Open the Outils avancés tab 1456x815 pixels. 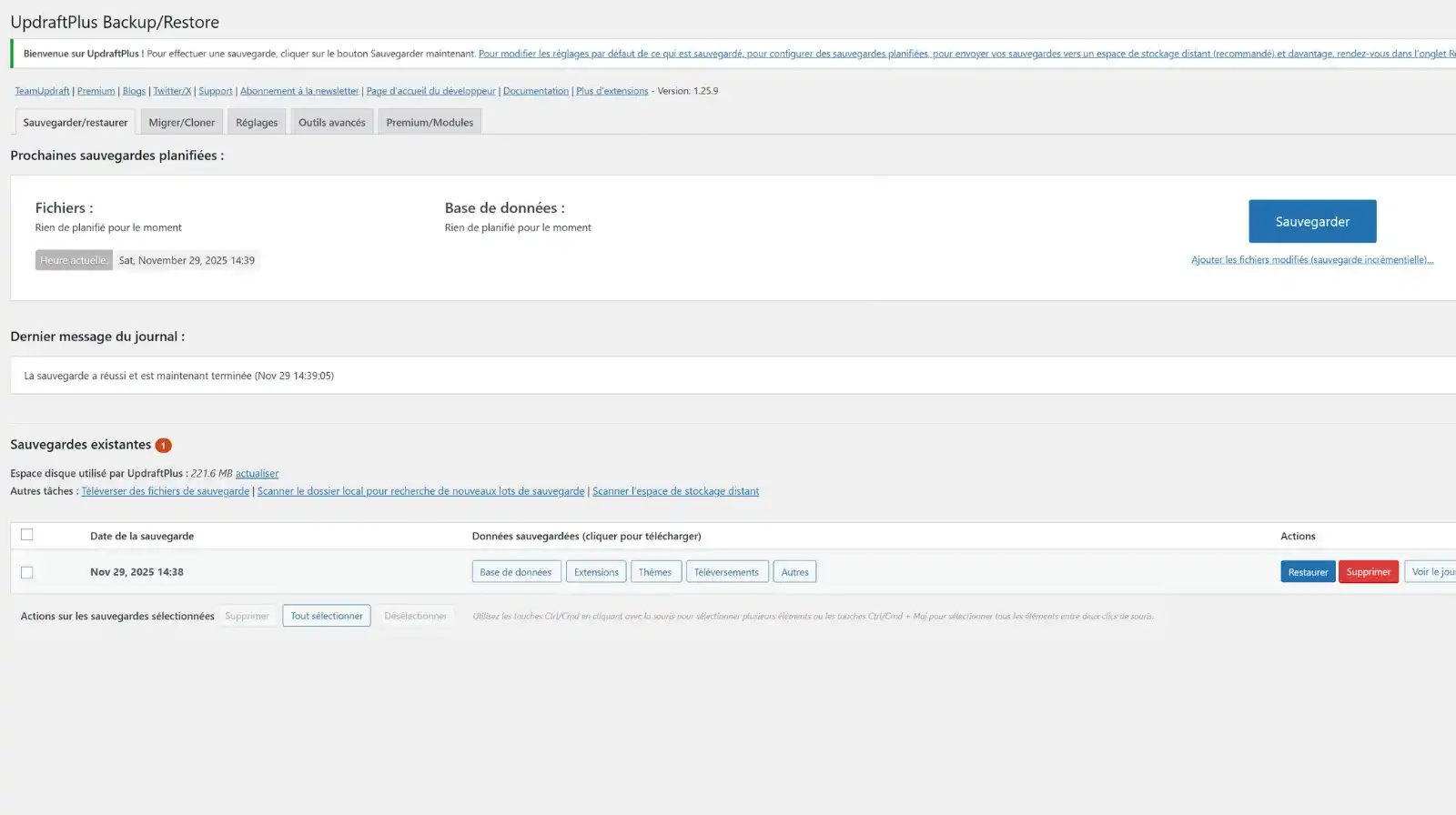[331, 122]
